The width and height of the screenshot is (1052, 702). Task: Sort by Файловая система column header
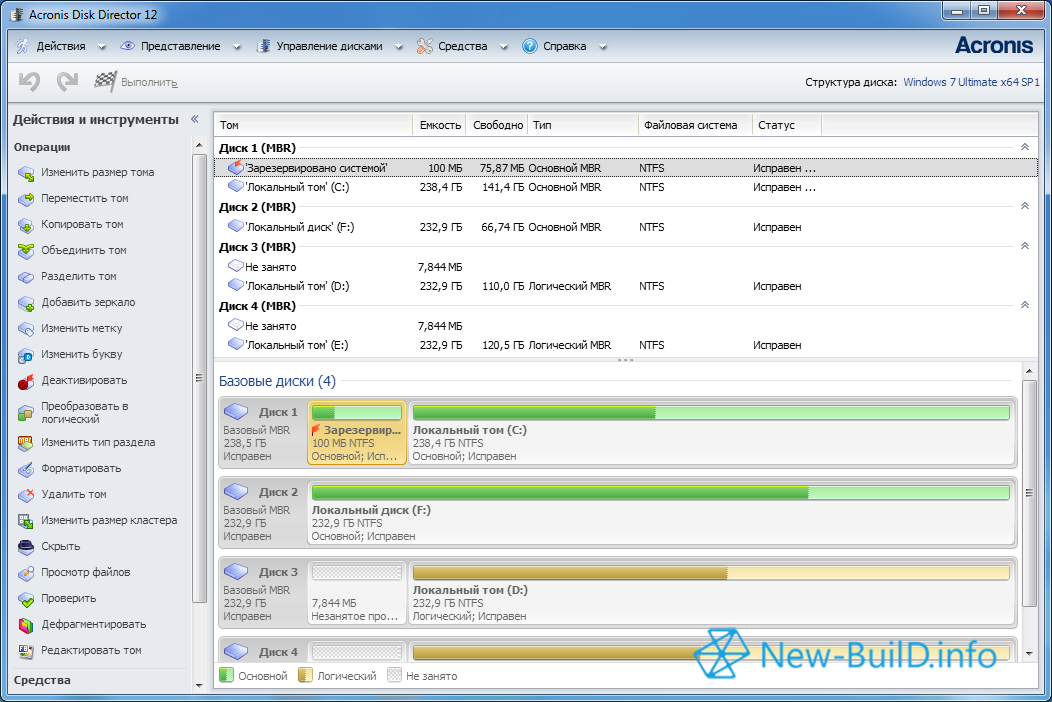click(x=695, y=125)
